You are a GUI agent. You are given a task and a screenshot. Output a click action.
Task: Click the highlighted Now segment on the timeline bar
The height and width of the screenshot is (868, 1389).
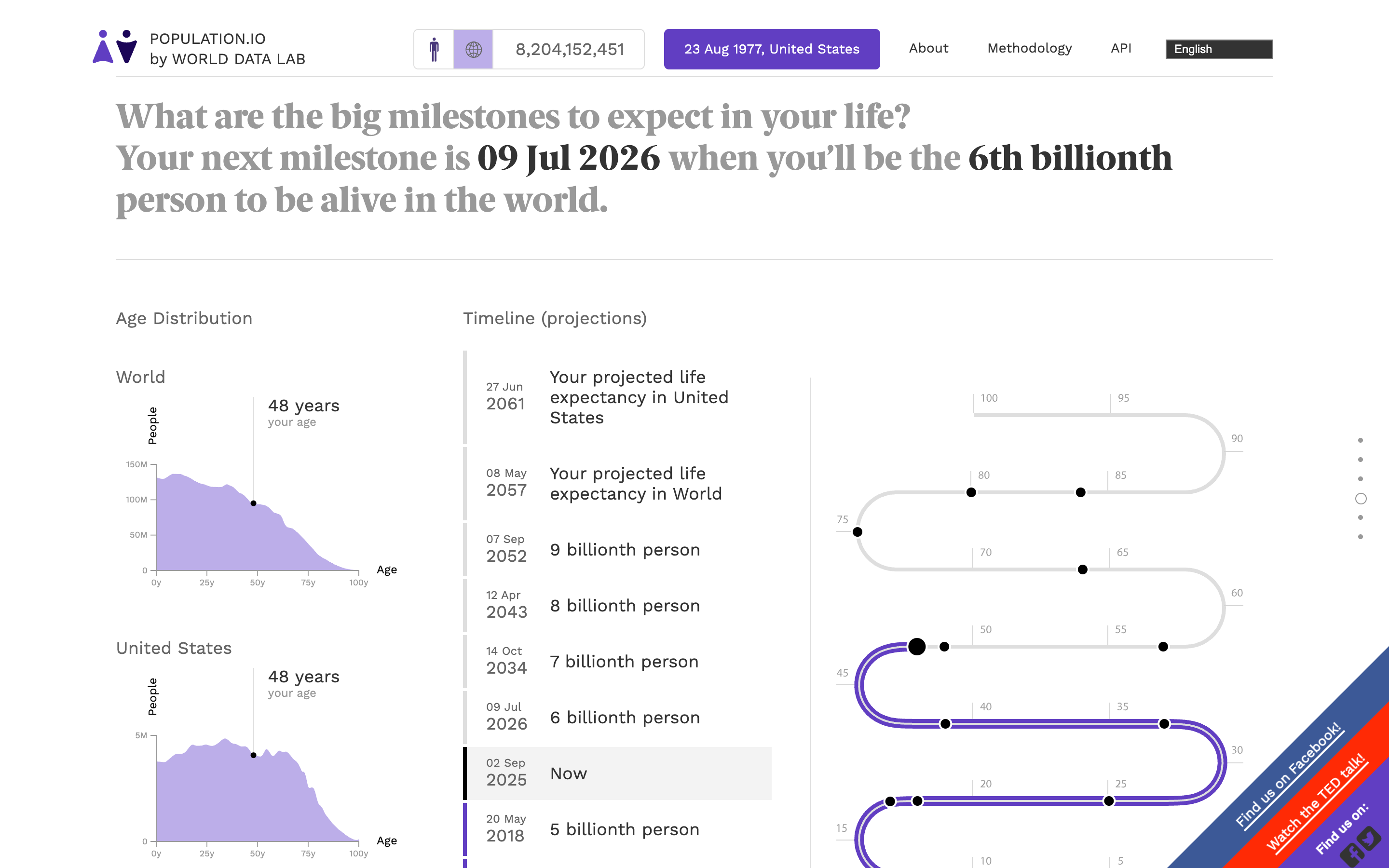(464, 773)
